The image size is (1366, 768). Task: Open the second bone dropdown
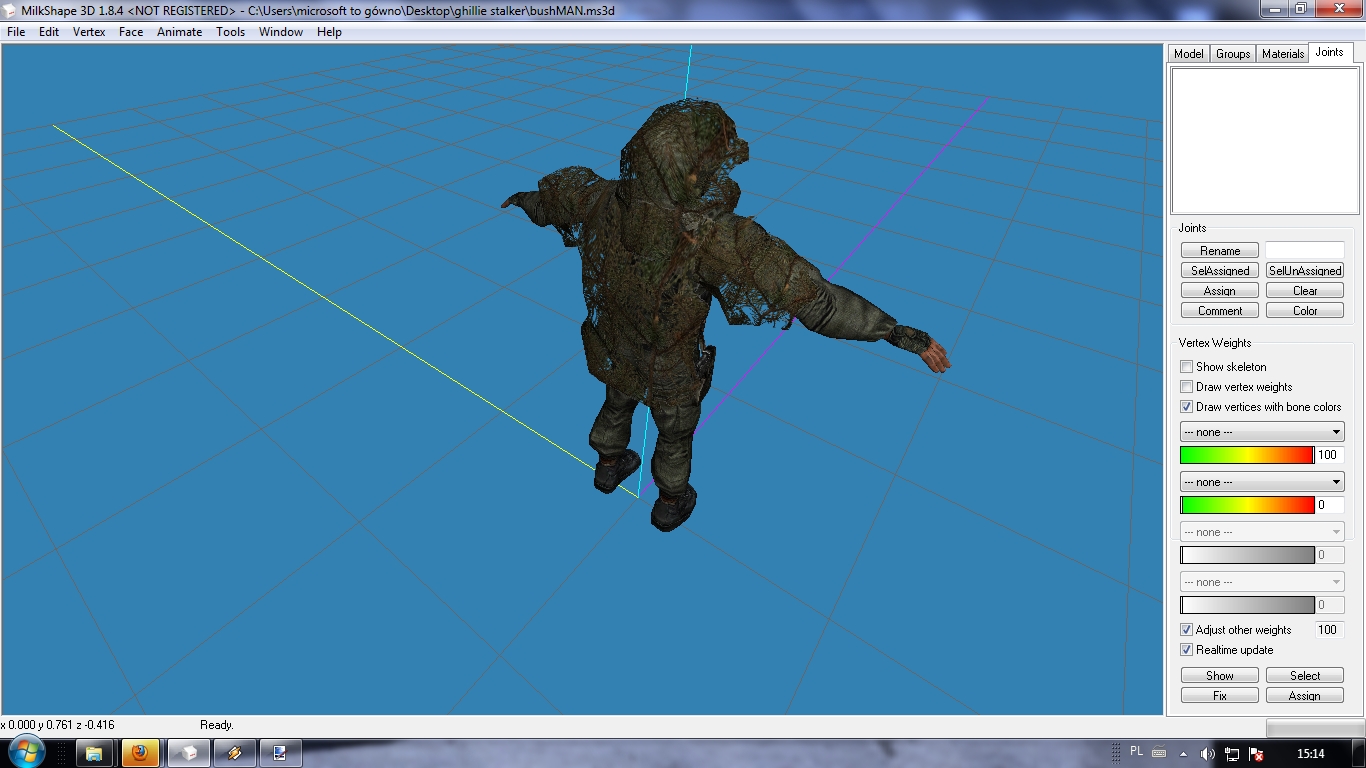(x=1262, y=482)
